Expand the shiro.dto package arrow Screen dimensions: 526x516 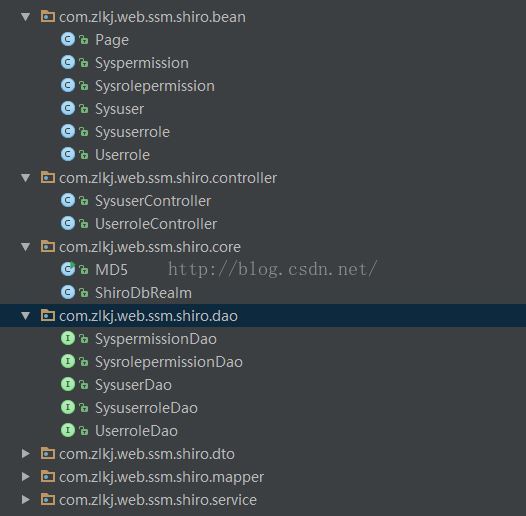pyautogui.click(x=25, y=454)
